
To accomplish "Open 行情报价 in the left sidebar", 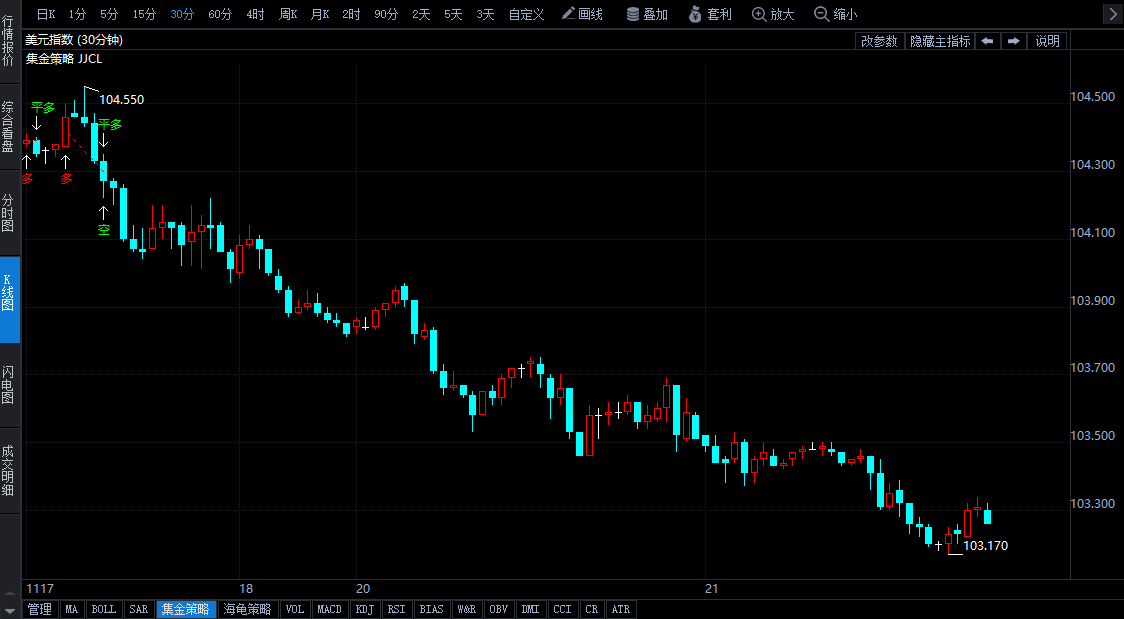I will click(9, 42).
